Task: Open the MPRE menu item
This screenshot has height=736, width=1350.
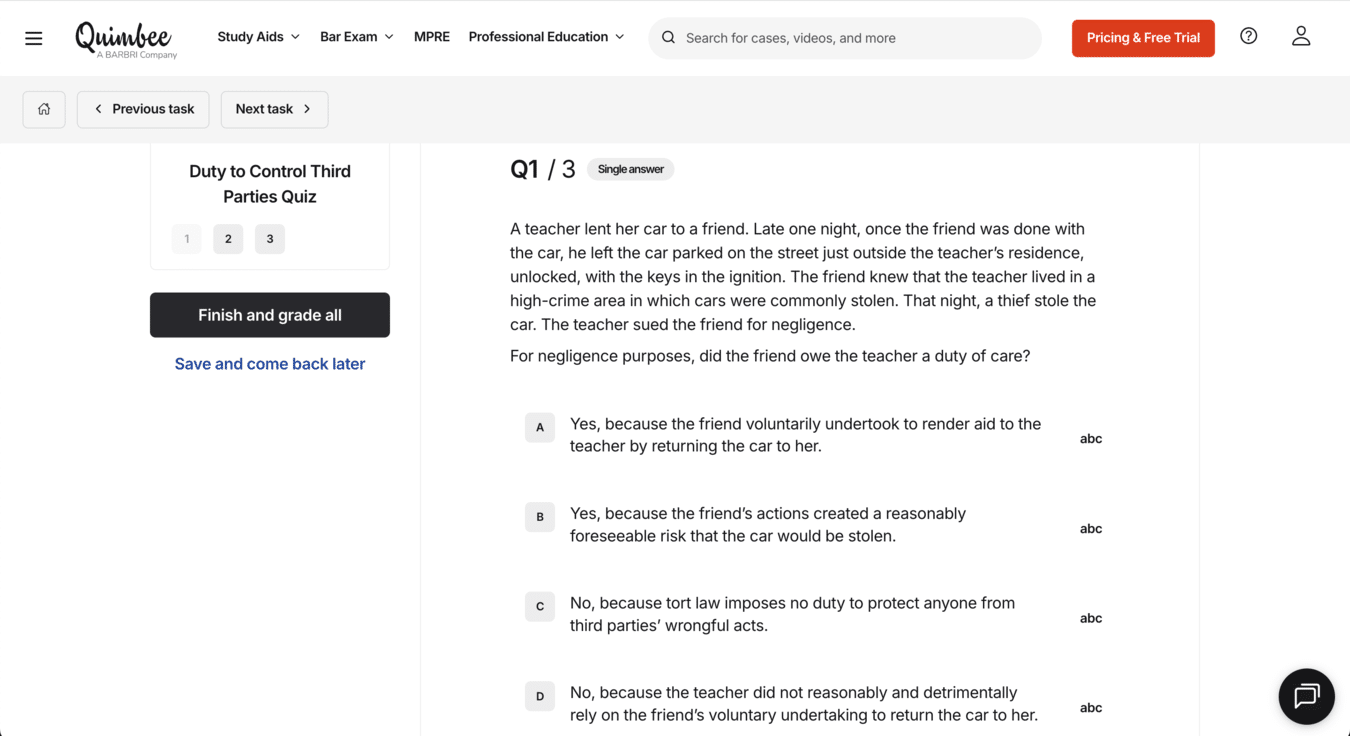Action: (432, 36)
